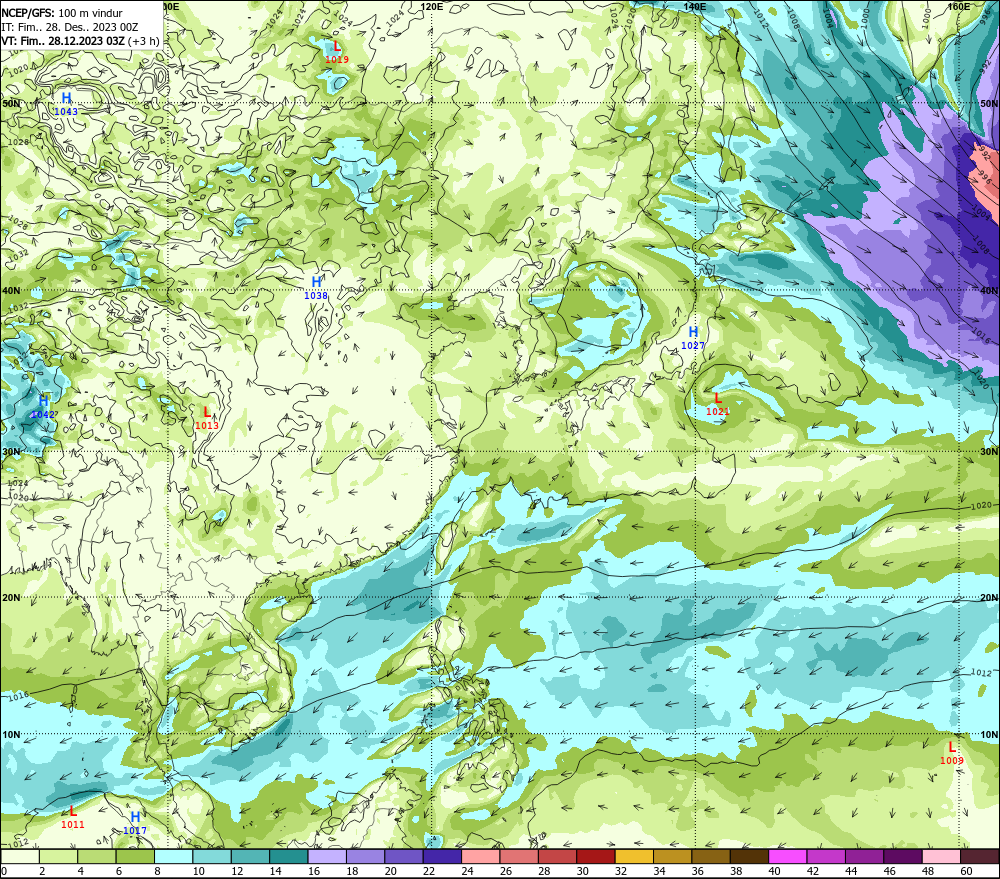Click the dark brown legend swatch at 38

(749, 856)
